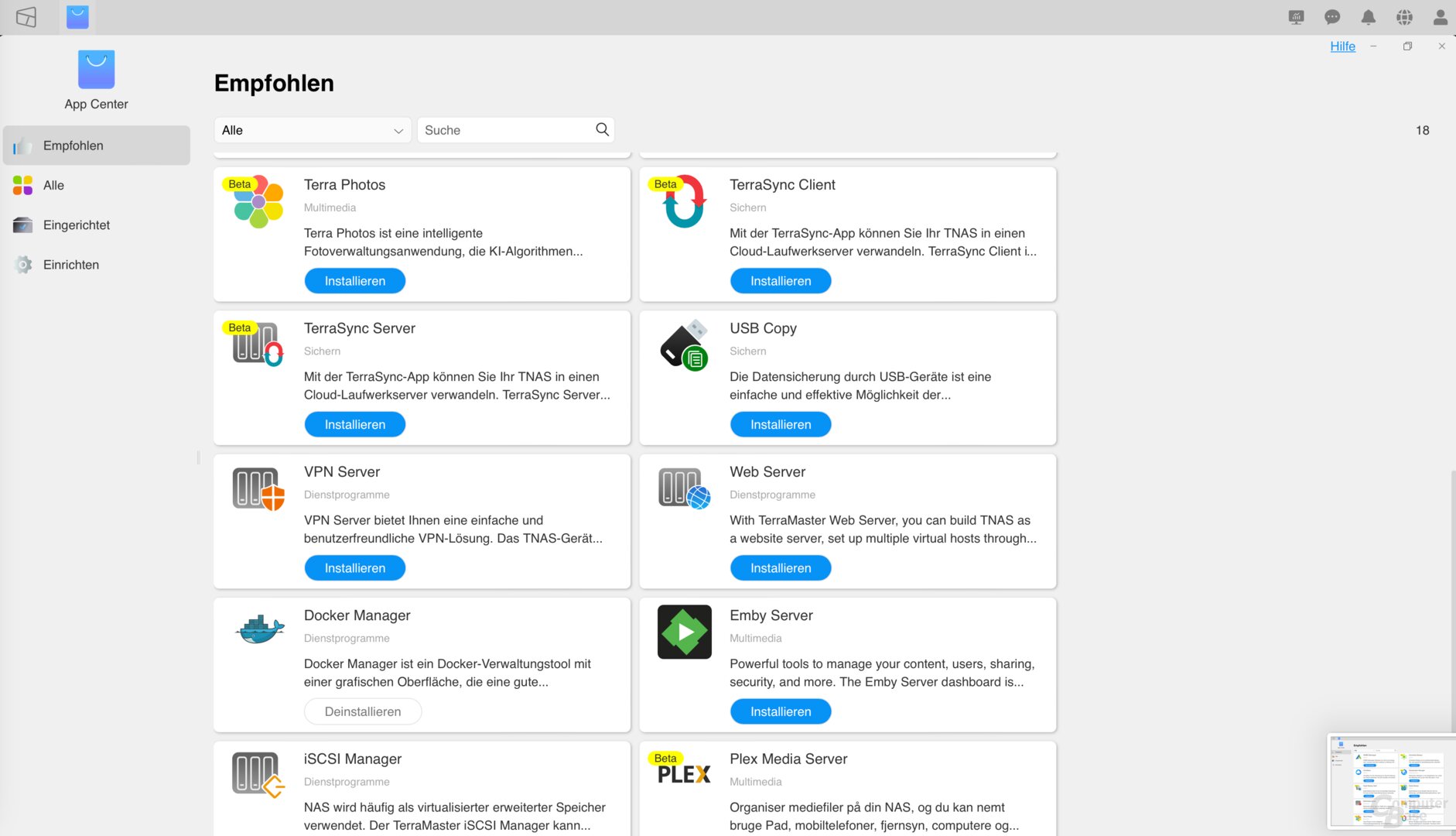Go to Einrichten settings section
The width and height of the screenshot is (1456, 836).
71,265
